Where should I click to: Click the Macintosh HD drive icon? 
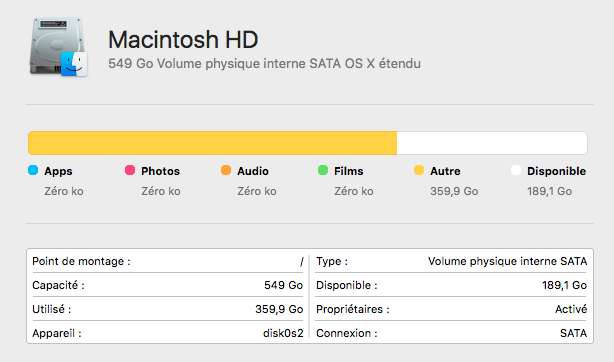pos(58,47)
